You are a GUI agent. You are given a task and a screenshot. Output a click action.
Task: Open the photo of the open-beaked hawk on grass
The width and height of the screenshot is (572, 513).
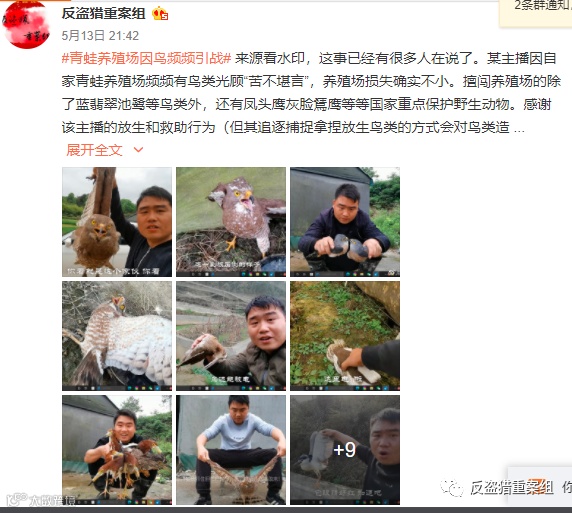(x=231, y=222)
